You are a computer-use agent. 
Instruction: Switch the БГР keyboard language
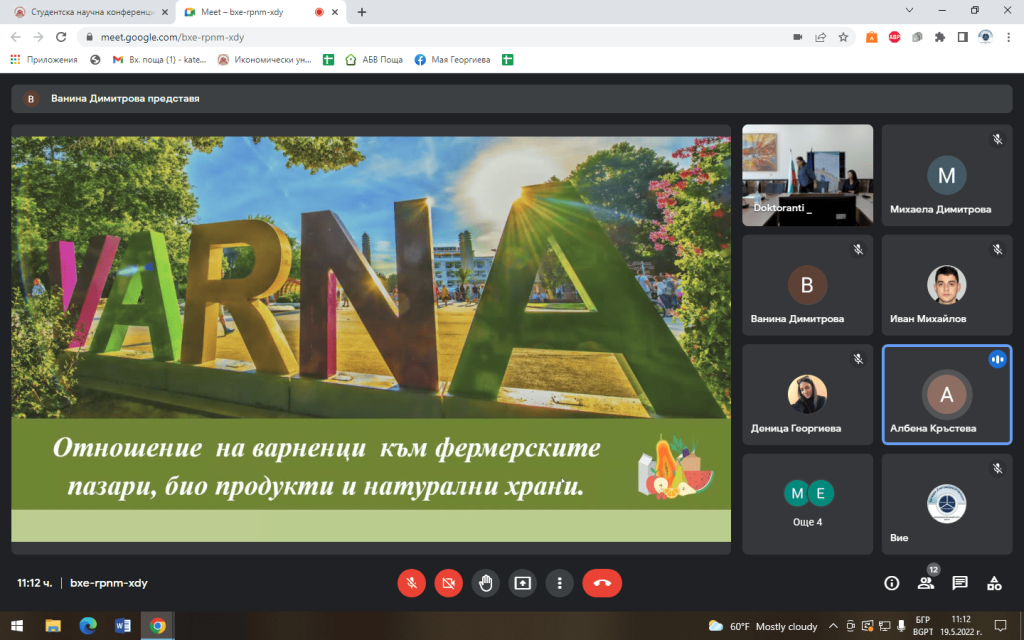(x=923, y=626)
